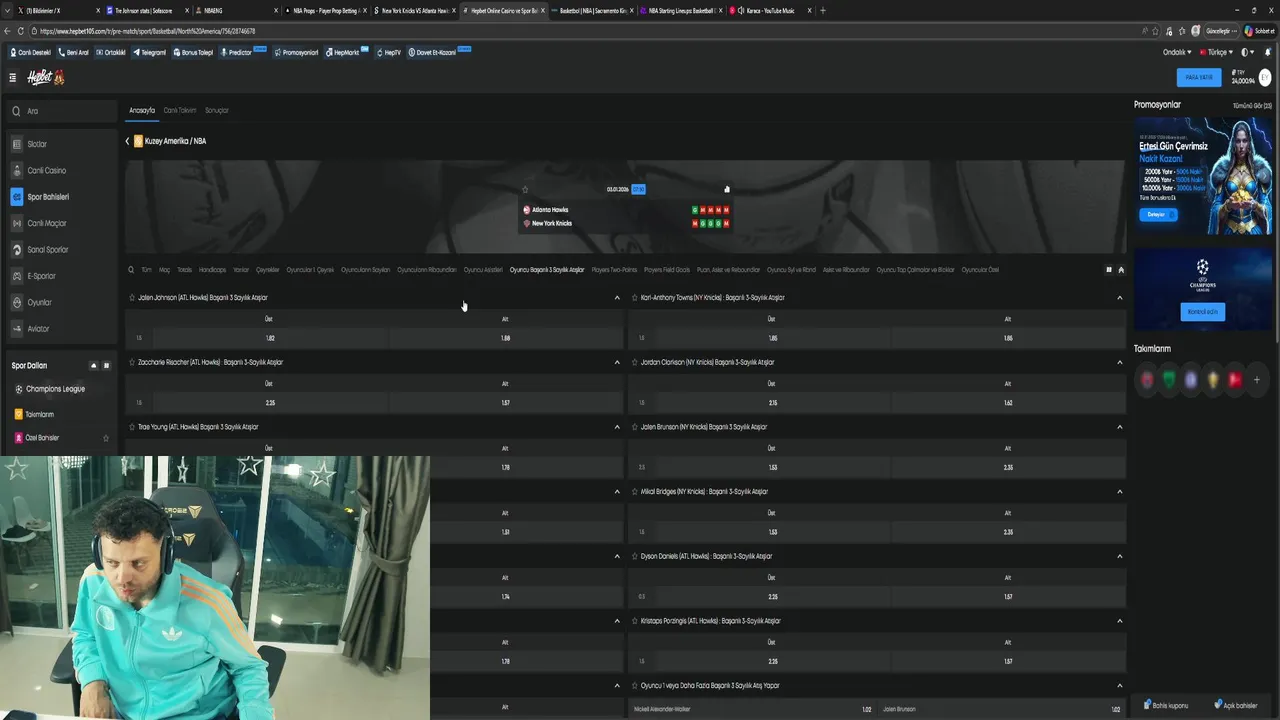Image resolution: width=1280 pixels, height=720 pixels.
Task: Toggle the dark/light theme selector
Action: 1247,52
